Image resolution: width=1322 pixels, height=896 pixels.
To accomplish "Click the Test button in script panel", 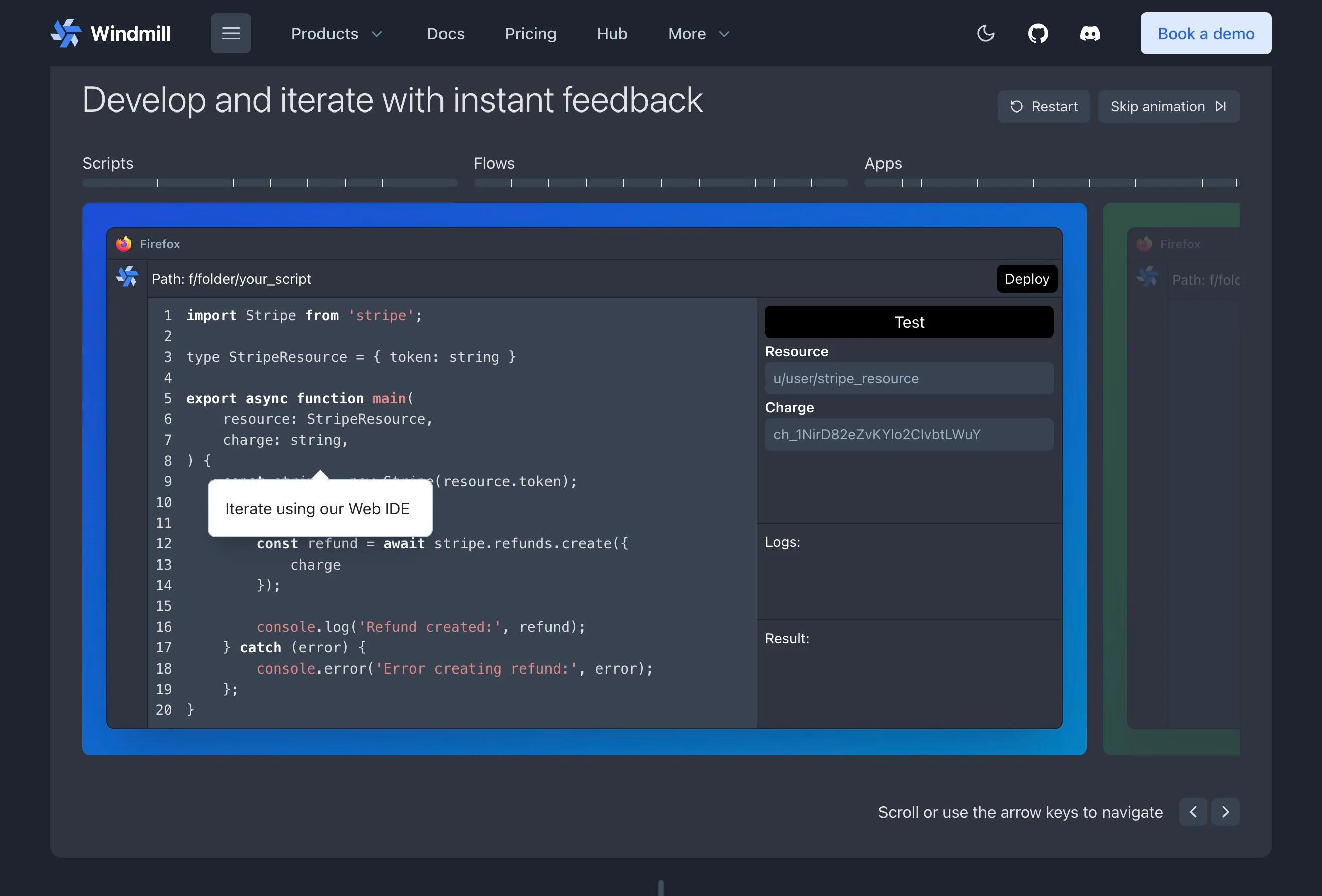I will (909, 322).
